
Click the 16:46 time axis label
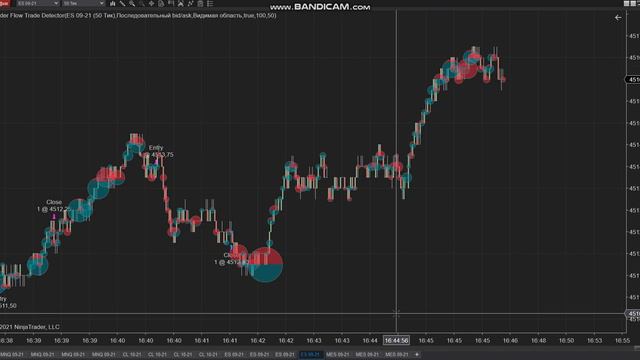pos(510,340)
